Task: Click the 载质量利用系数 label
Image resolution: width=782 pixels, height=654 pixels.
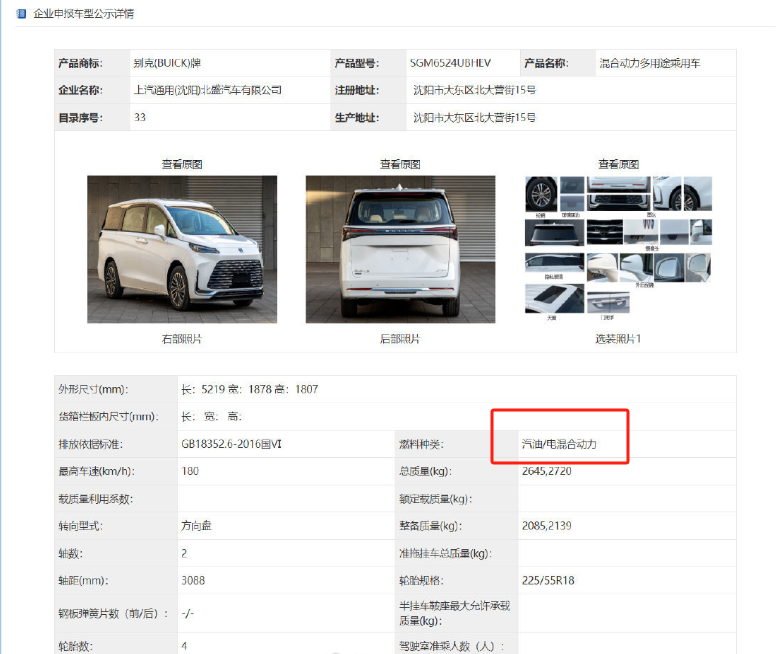Action: click(x=95, y=498)
